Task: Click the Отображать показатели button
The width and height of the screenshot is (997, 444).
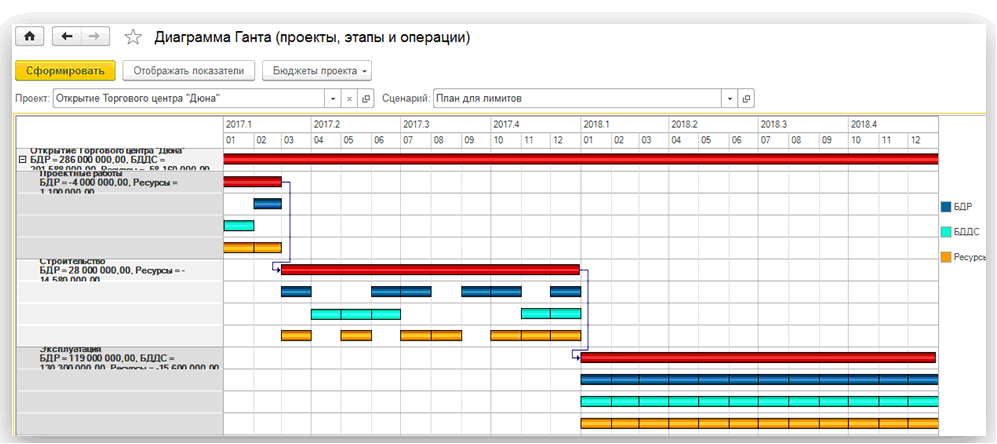Action: [x=187, y=71]
